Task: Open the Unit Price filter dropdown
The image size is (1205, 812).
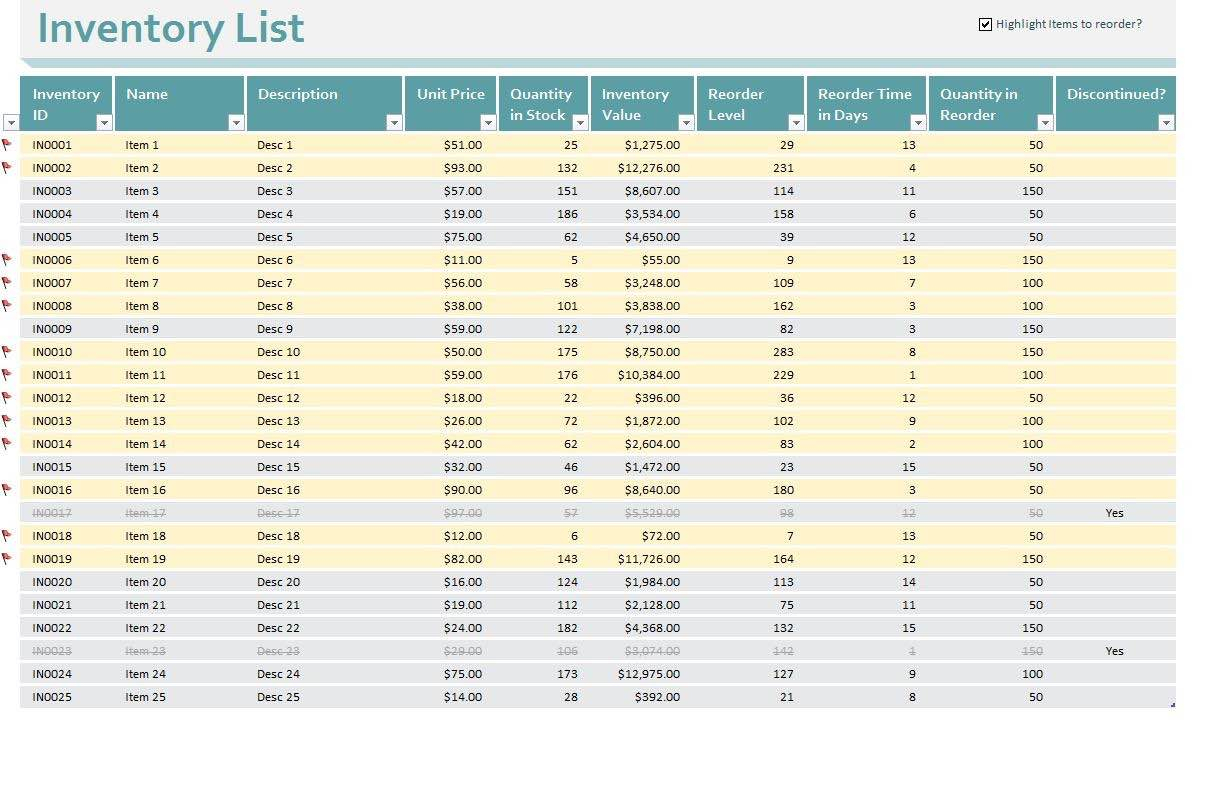Action: pyautogui.click(x=488, y=122)
